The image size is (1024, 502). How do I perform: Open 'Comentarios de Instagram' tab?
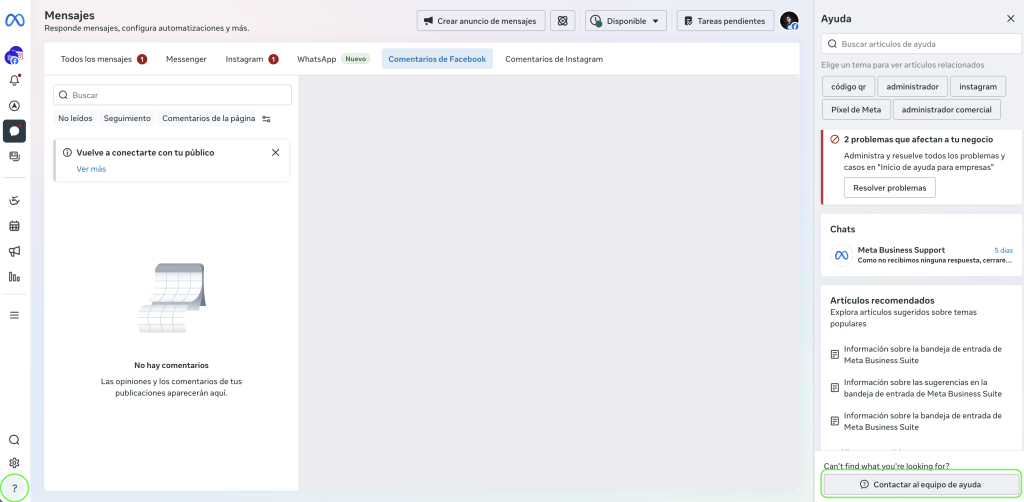[554, 59]
